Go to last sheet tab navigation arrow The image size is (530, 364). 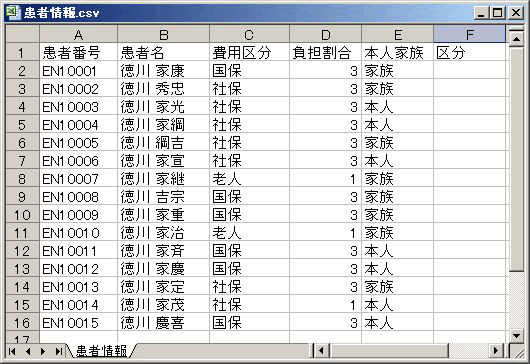coord(59,351)
